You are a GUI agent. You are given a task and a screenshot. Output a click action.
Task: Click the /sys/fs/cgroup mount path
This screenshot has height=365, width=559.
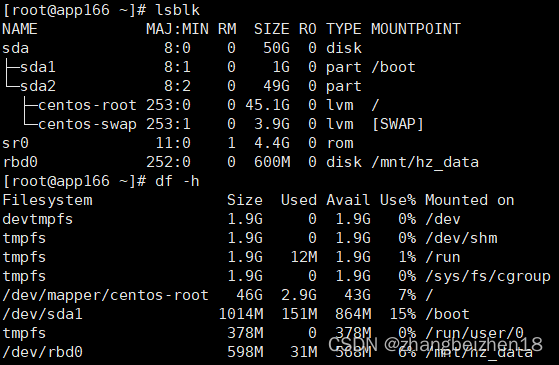pos(488,277)
